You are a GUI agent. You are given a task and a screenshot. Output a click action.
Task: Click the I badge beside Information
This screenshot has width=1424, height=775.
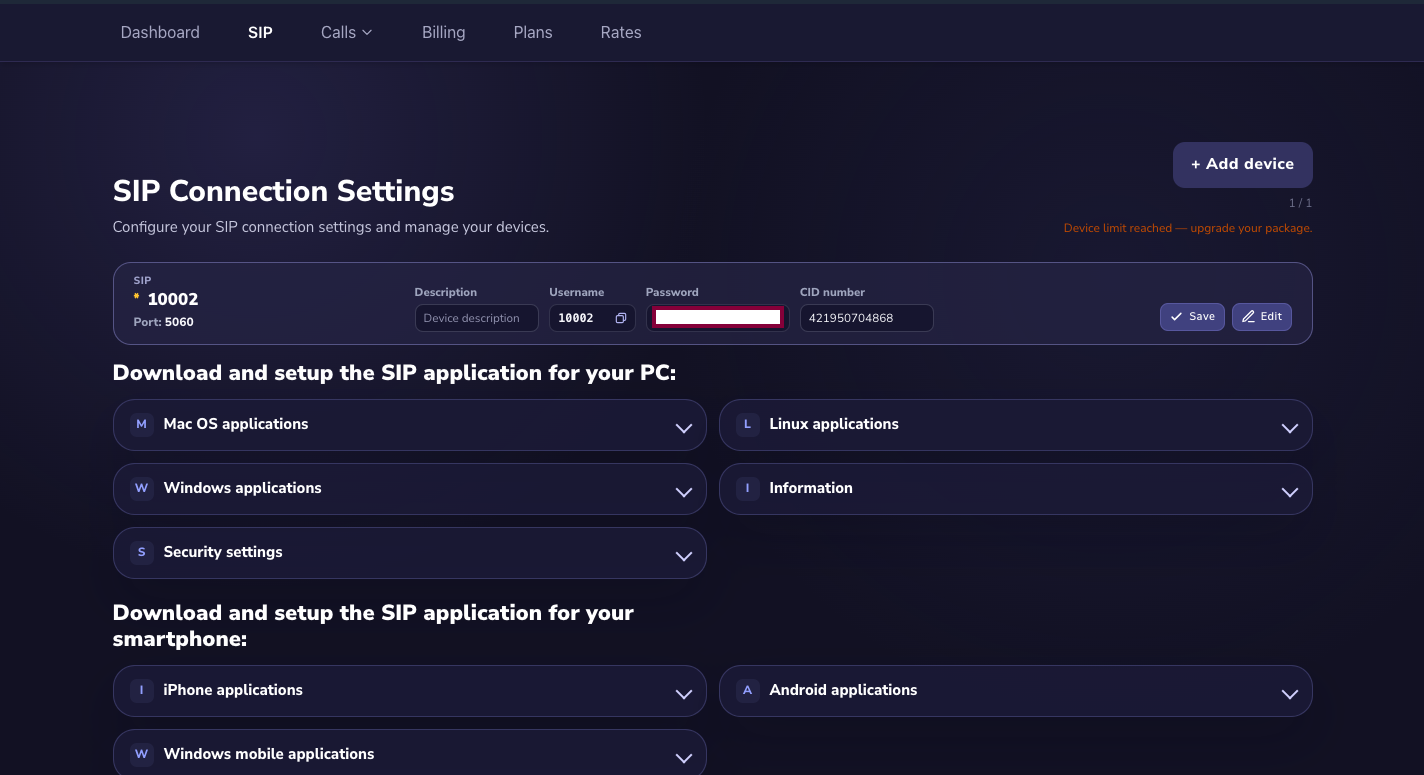[x=747, y=489]
